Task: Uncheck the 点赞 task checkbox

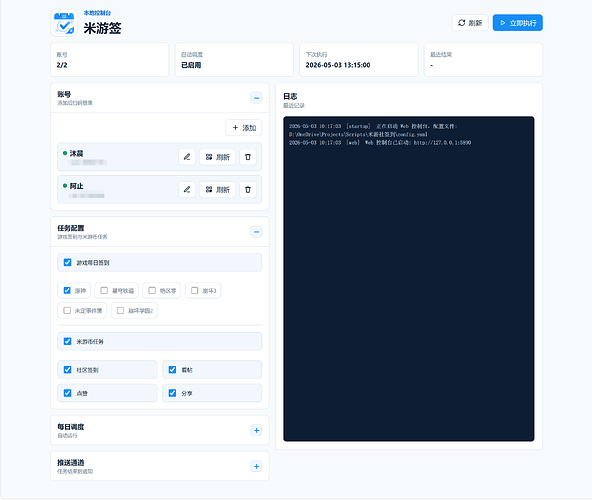Action: [68, 393]
